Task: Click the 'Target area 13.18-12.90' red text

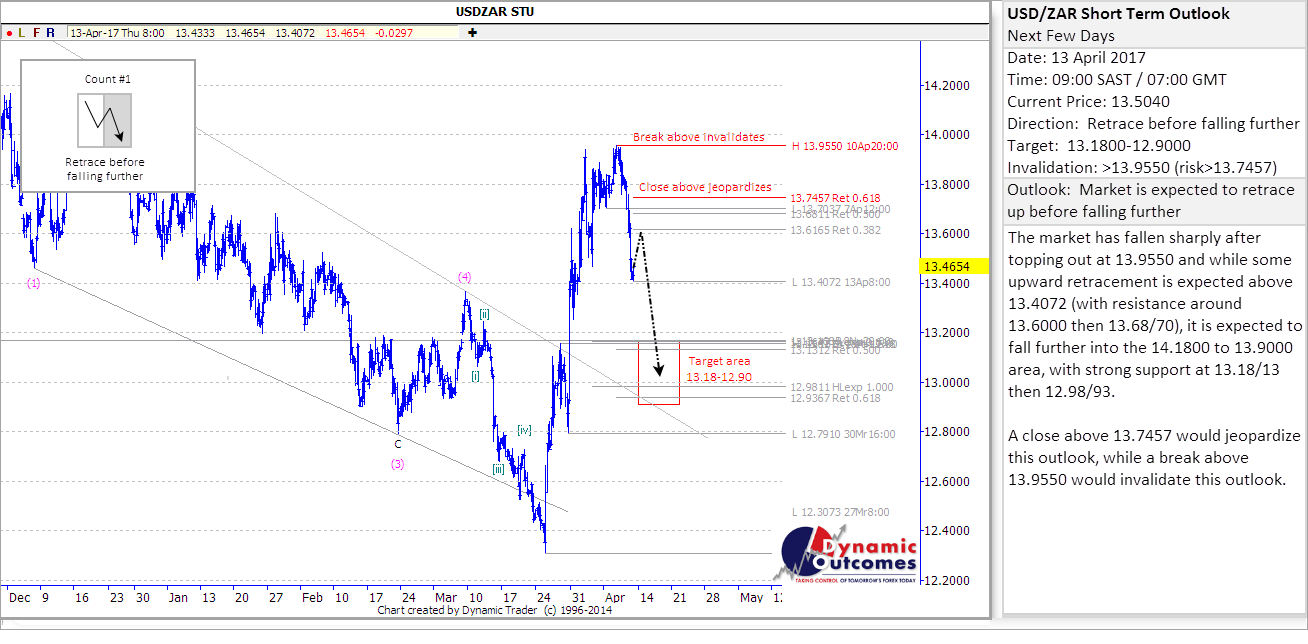Action: [x=718, y=369]
